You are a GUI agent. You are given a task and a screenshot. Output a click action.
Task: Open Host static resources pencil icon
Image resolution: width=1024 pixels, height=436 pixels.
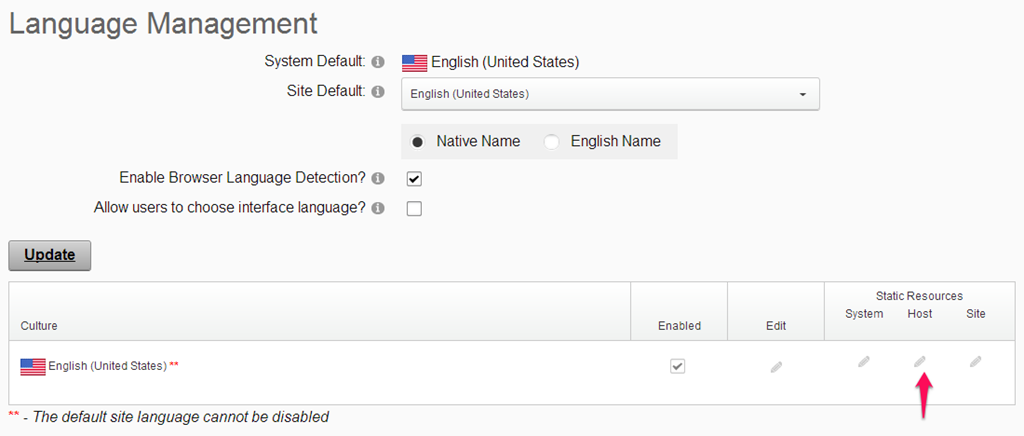coord(920,361)
